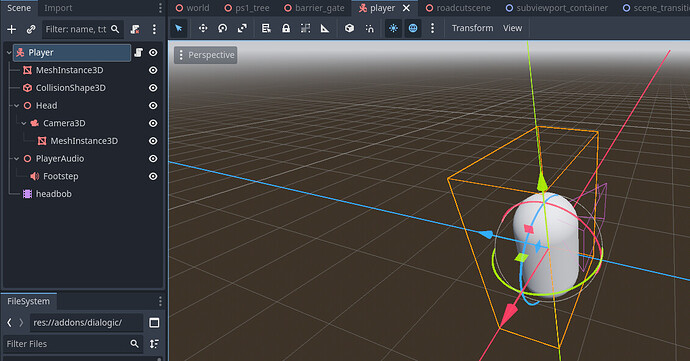The width and height of the screenshot is (690, 361).
Task: Choose the Scale mode tool
Action: pos(242,28)
